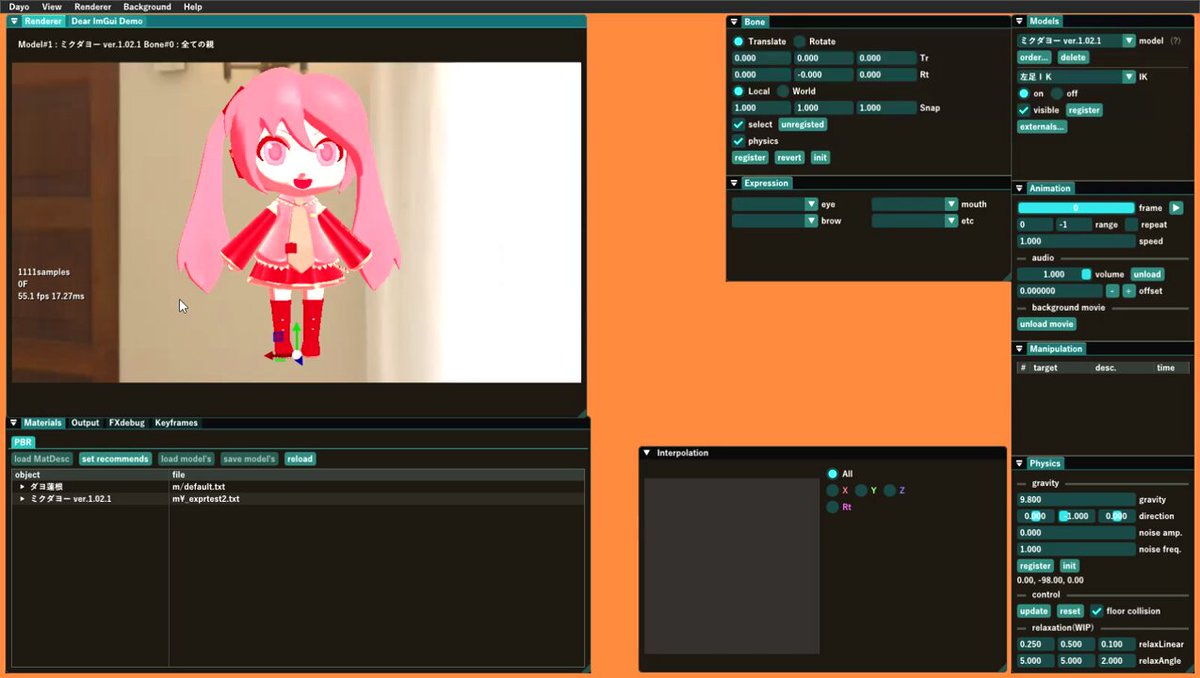Collapse the Interpolation window triangle
This screenshot has width=1200, height=678.
[647, 453]
